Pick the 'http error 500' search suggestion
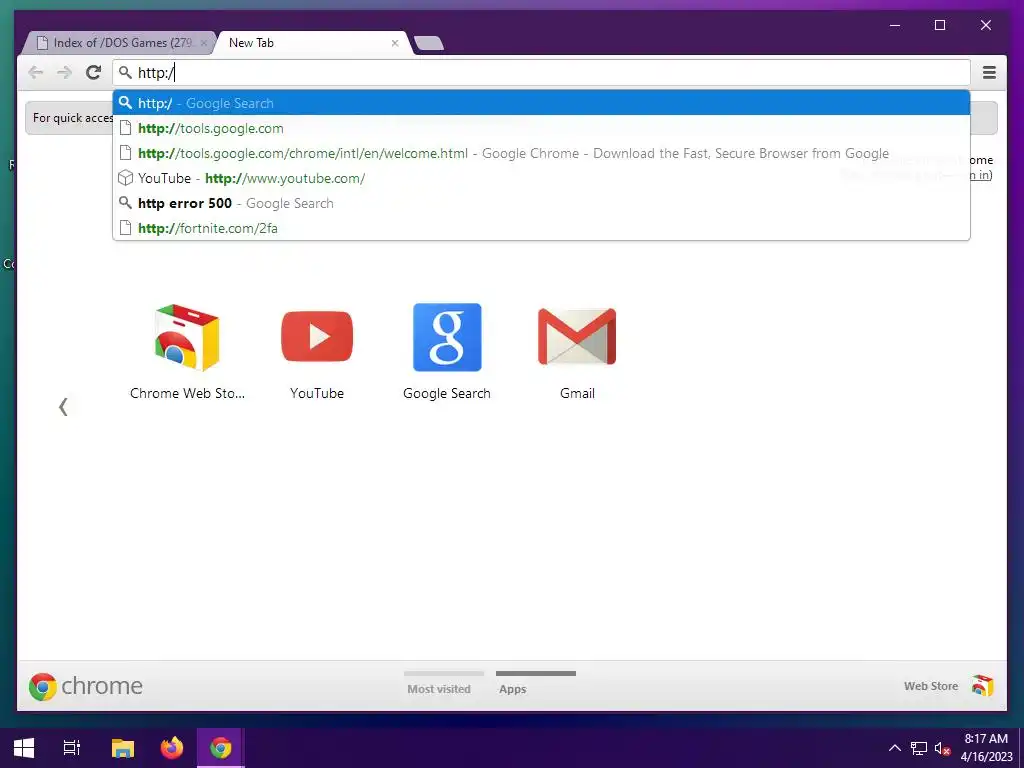This screenshot has height=768, width=1024. pos(541,203)
